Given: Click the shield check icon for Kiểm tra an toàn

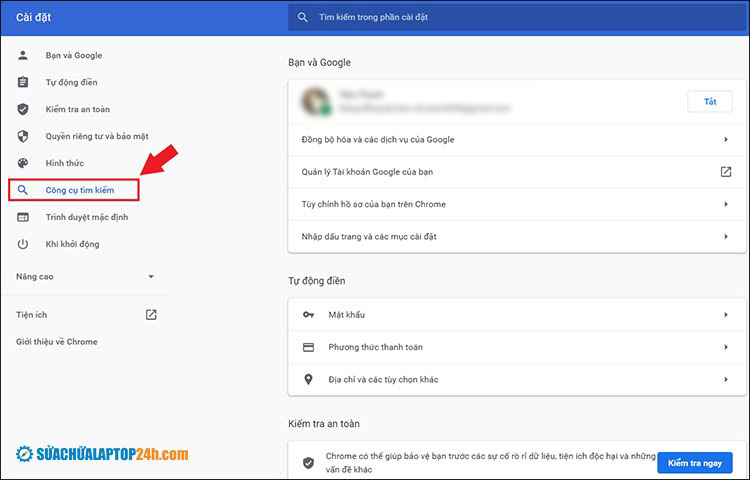Looking at the screenshot, I should coord(22,109).
